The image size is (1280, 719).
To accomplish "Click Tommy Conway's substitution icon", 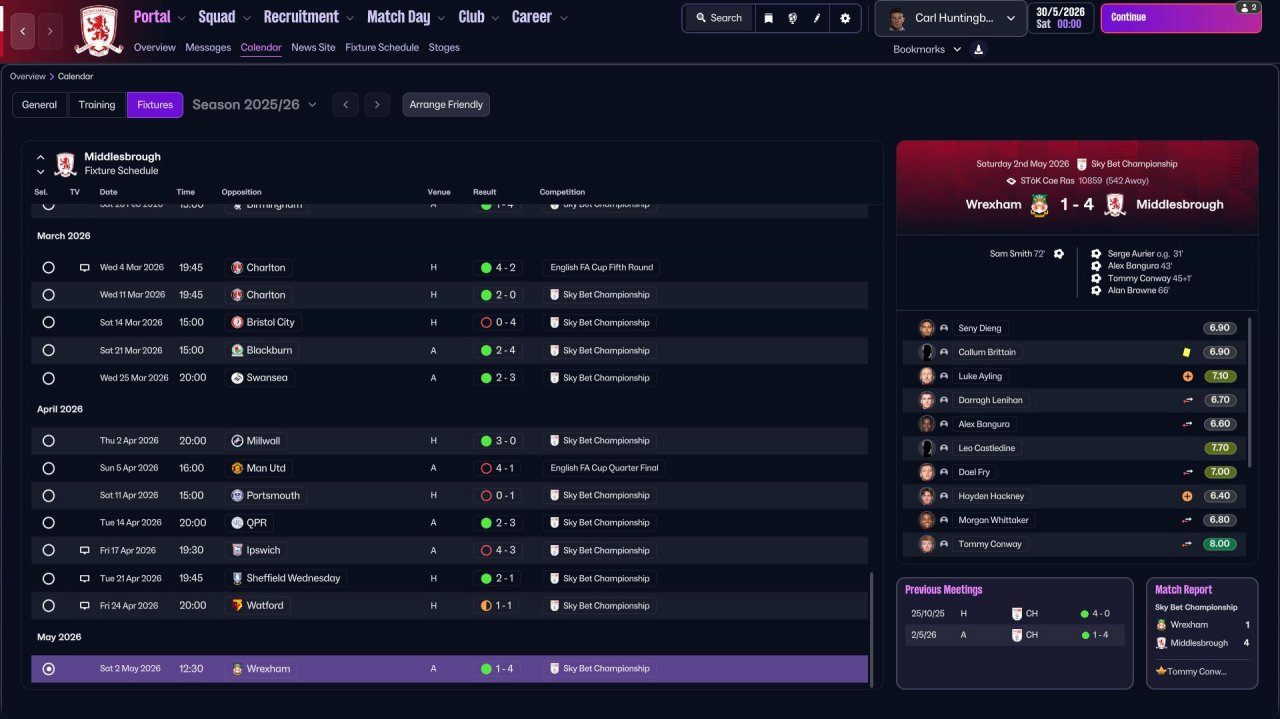I will point(1188,544).
